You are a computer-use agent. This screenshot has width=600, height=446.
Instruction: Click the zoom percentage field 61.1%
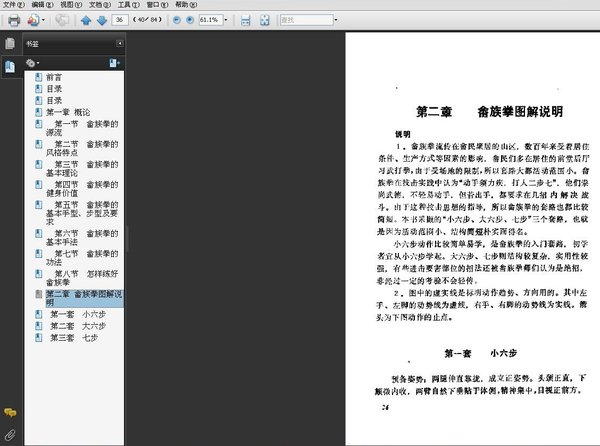(x=210, y=20)
